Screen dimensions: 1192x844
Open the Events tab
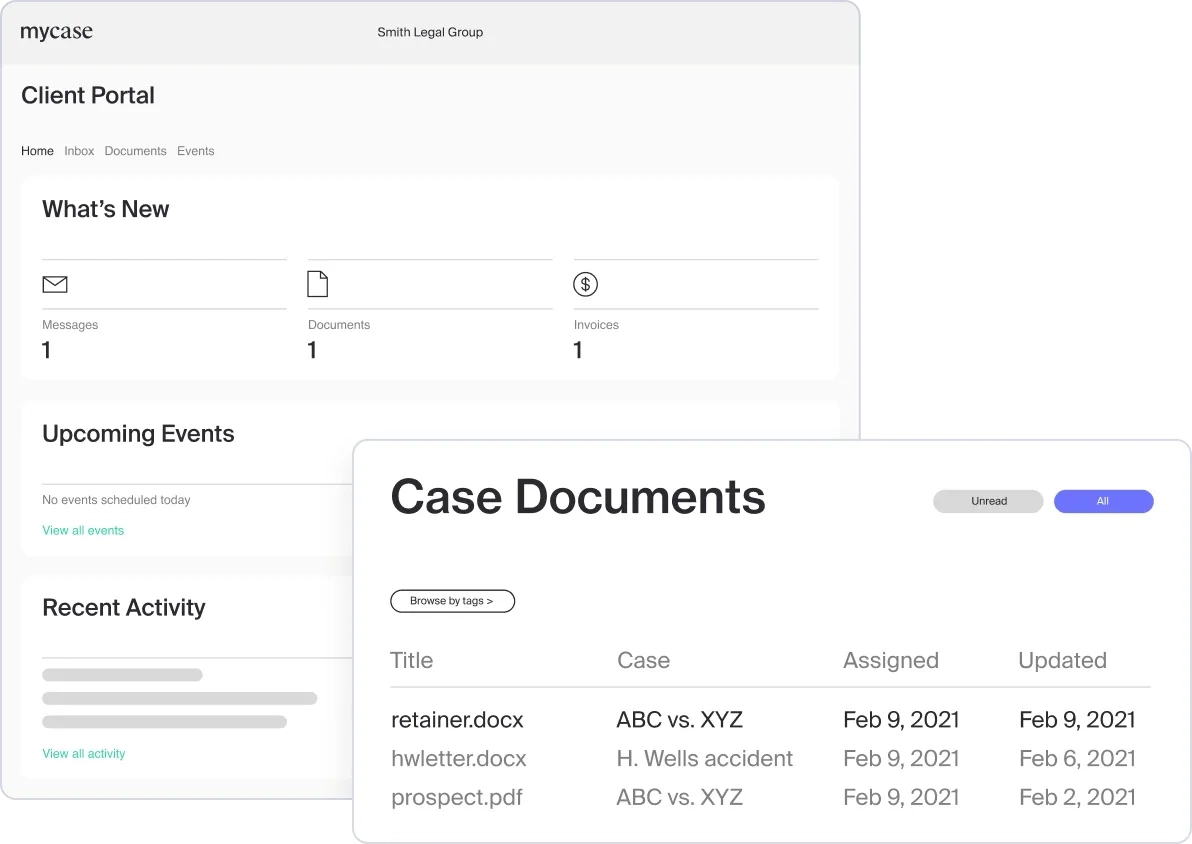196,151
